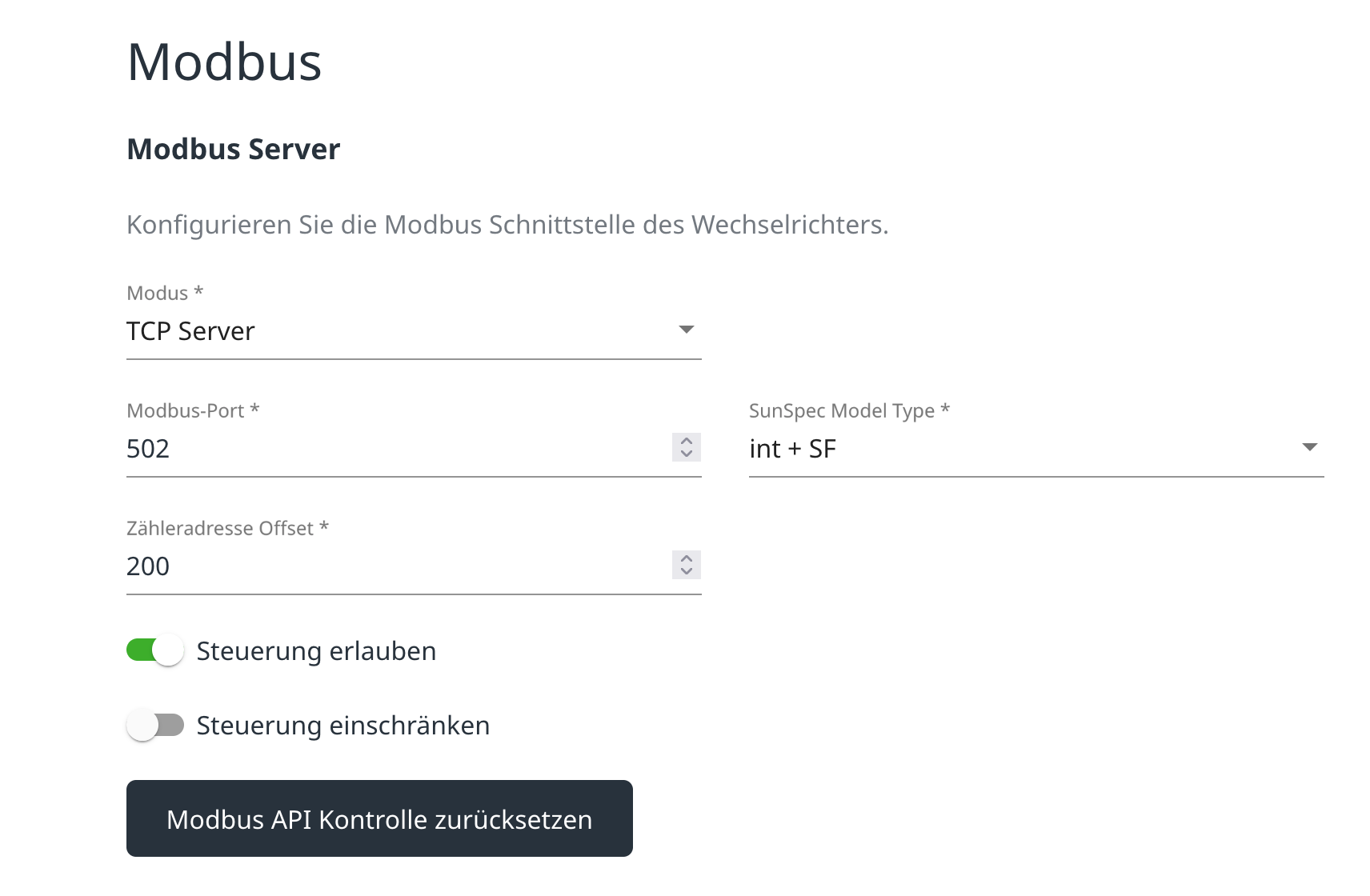Click the Modus dropdown arrow icon
Screen dimensions: 1370x896
(686, 330)
